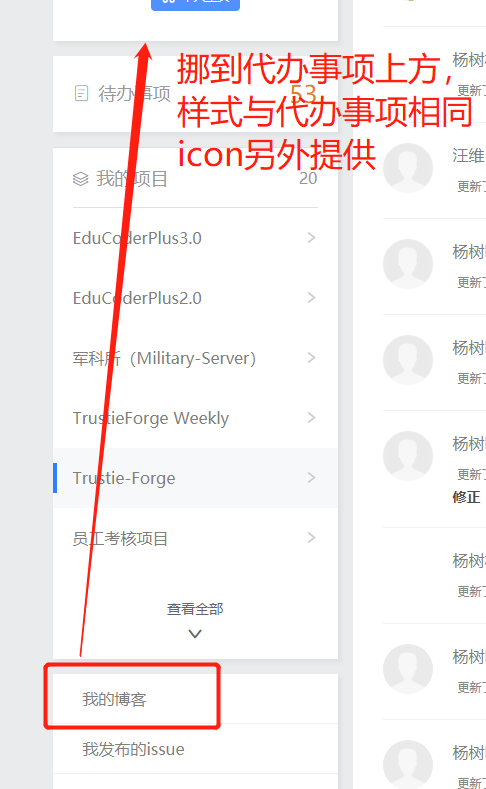The height and width of the screenshot is (789, 486).
Task: Click the blue button at the top
Action: [195, 4]
